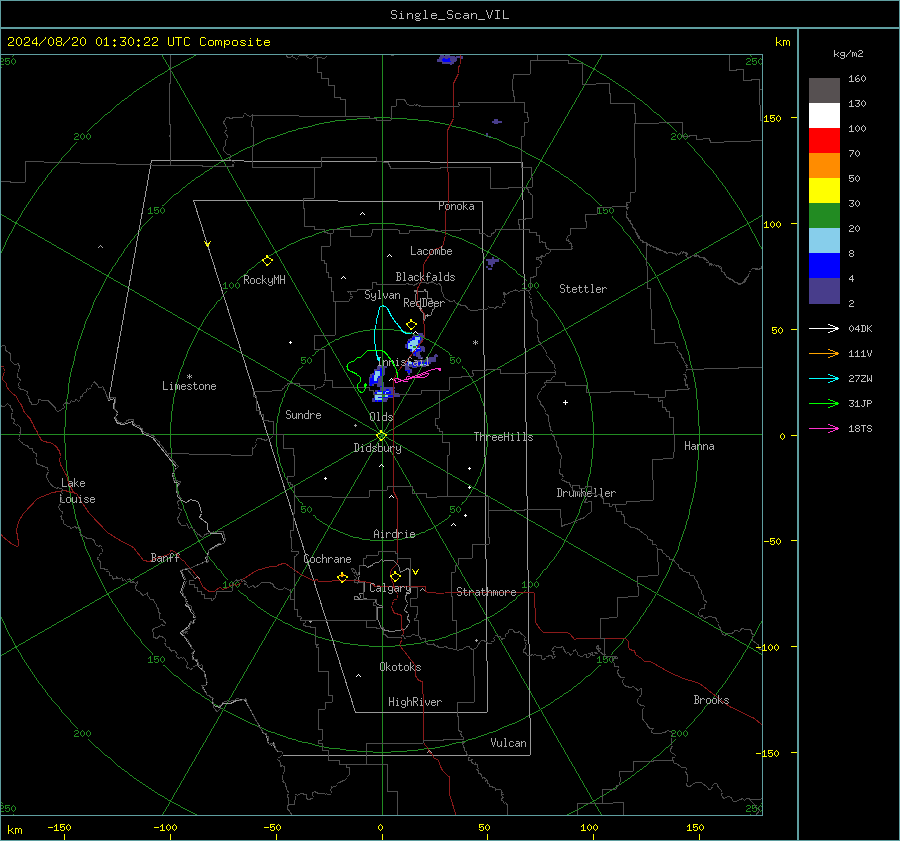The image size is (900, 841).
Task: Click the yellow marker above the Calgary label
Action: point(395,576)
